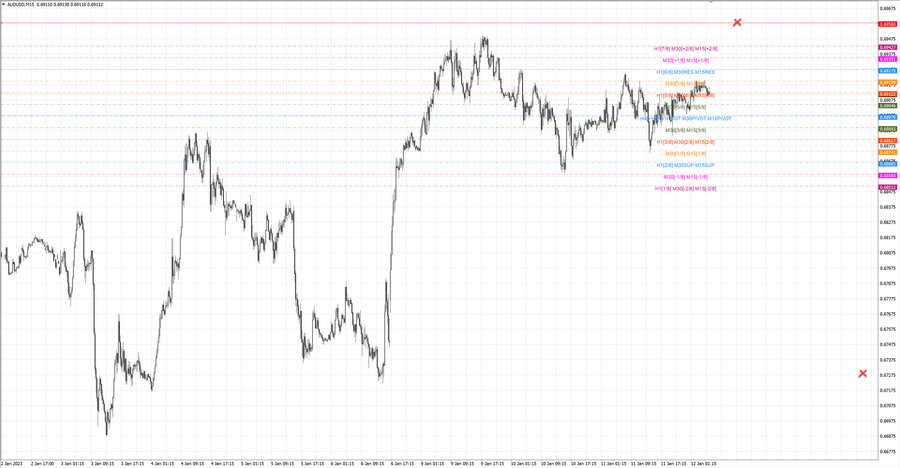Click the 0.66775 value on price scale
The width and height of the screenshot is (900, 468).
point(888,451)
